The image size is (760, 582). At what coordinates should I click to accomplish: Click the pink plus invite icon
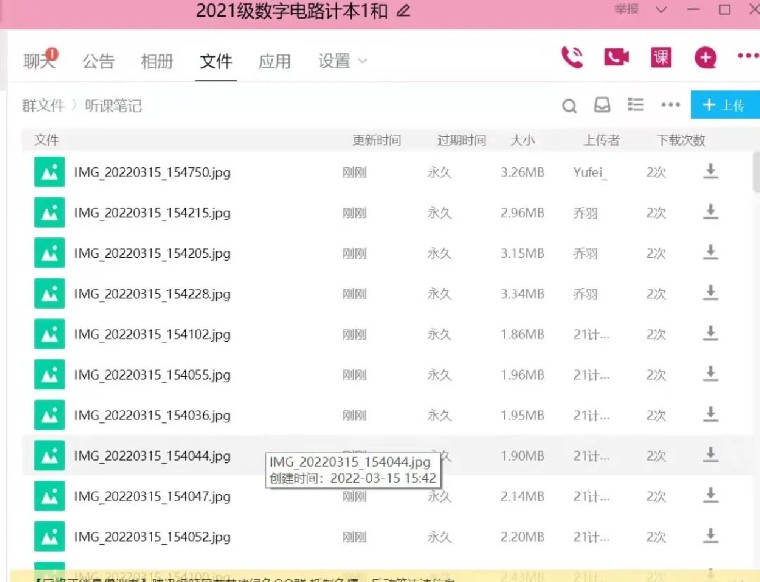tap(706, 57)
